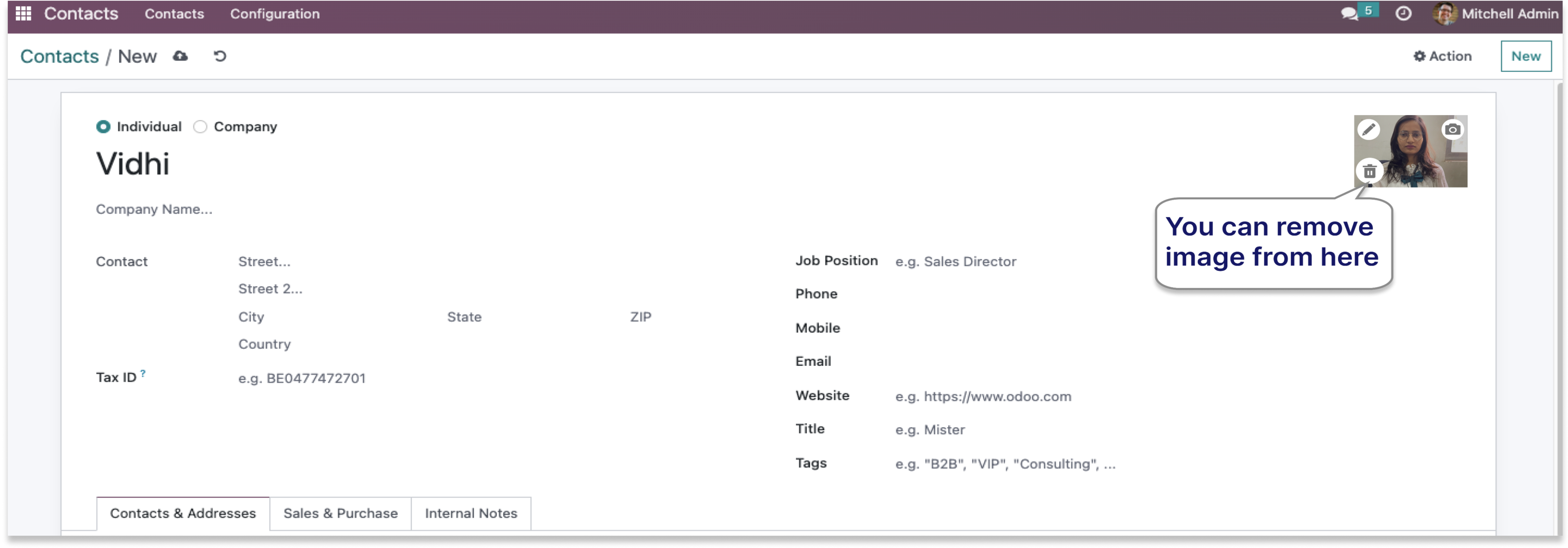Open the Configuration menu
The height and width of the screenshot is (548, 1568).
275,13
